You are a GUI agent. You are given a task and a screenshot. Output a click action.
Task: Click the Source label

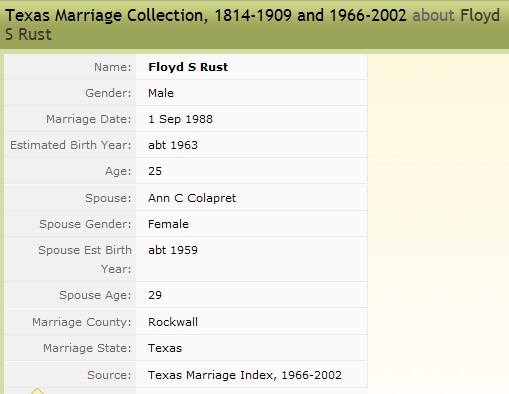109,375
